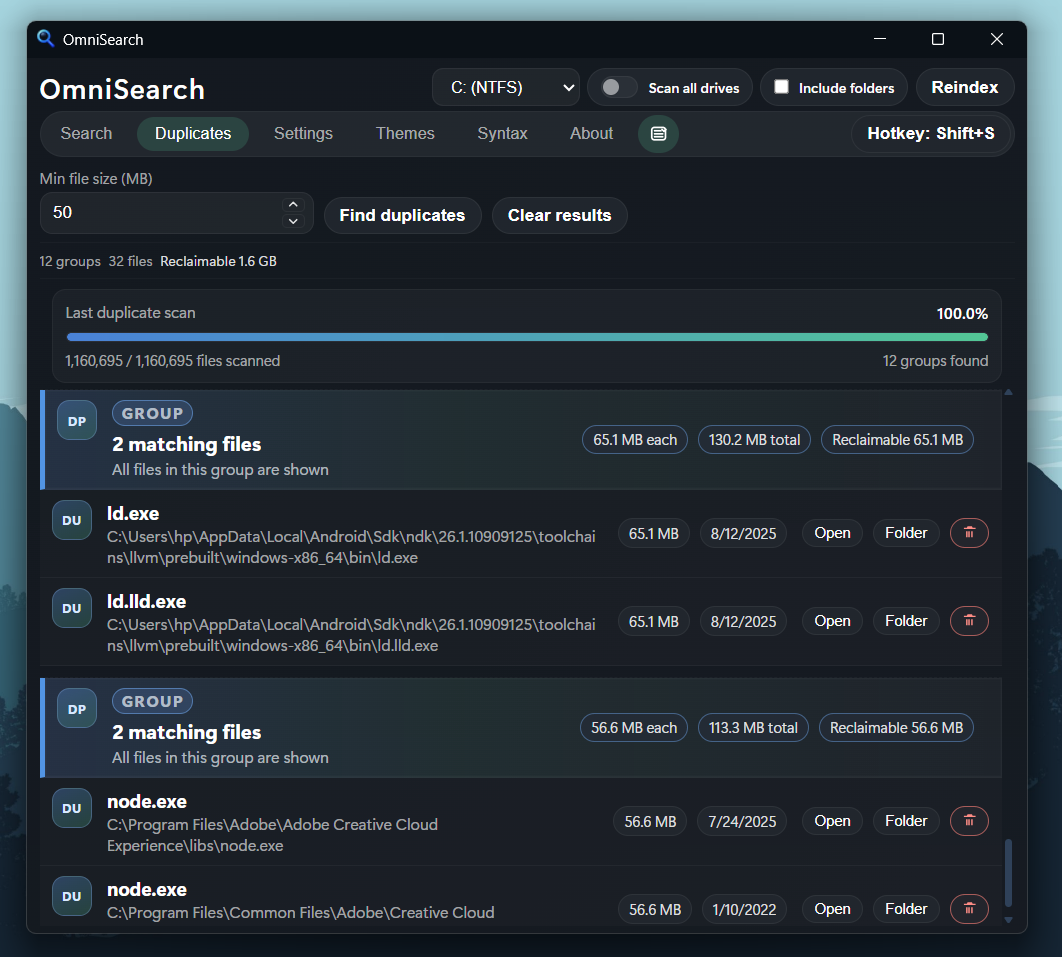Decrease min file size with down arrow
Image resolution: width=1062 pixels, height=957 pixels.
[293, 221]
